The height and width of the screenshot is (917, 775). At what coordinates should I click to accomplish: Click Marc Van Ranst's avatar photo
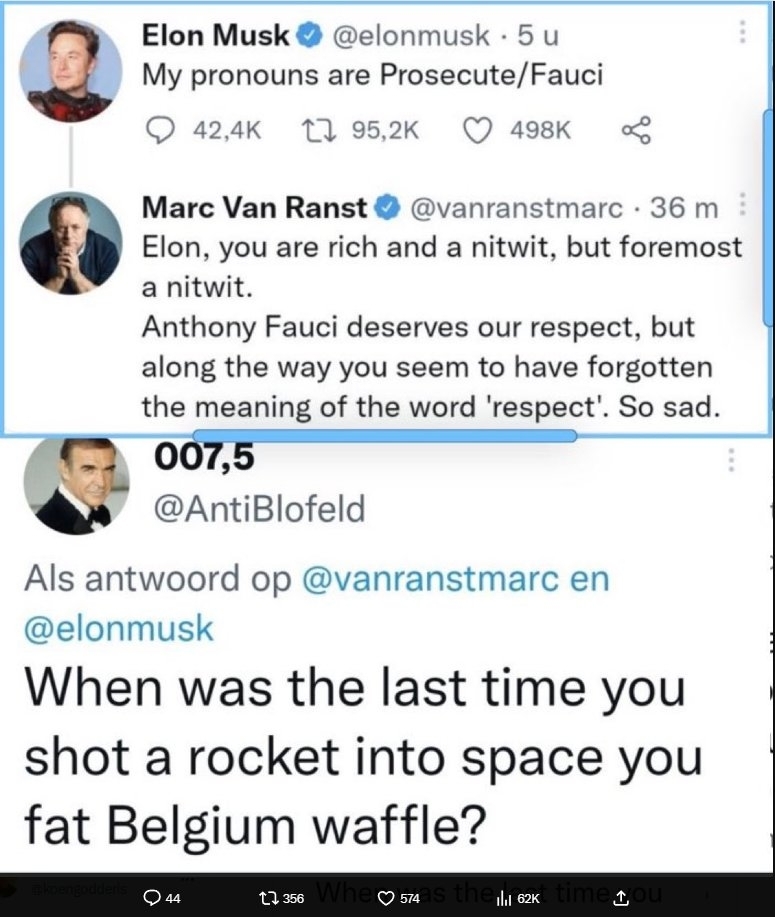pyautogui.click(x=71, y=243)
